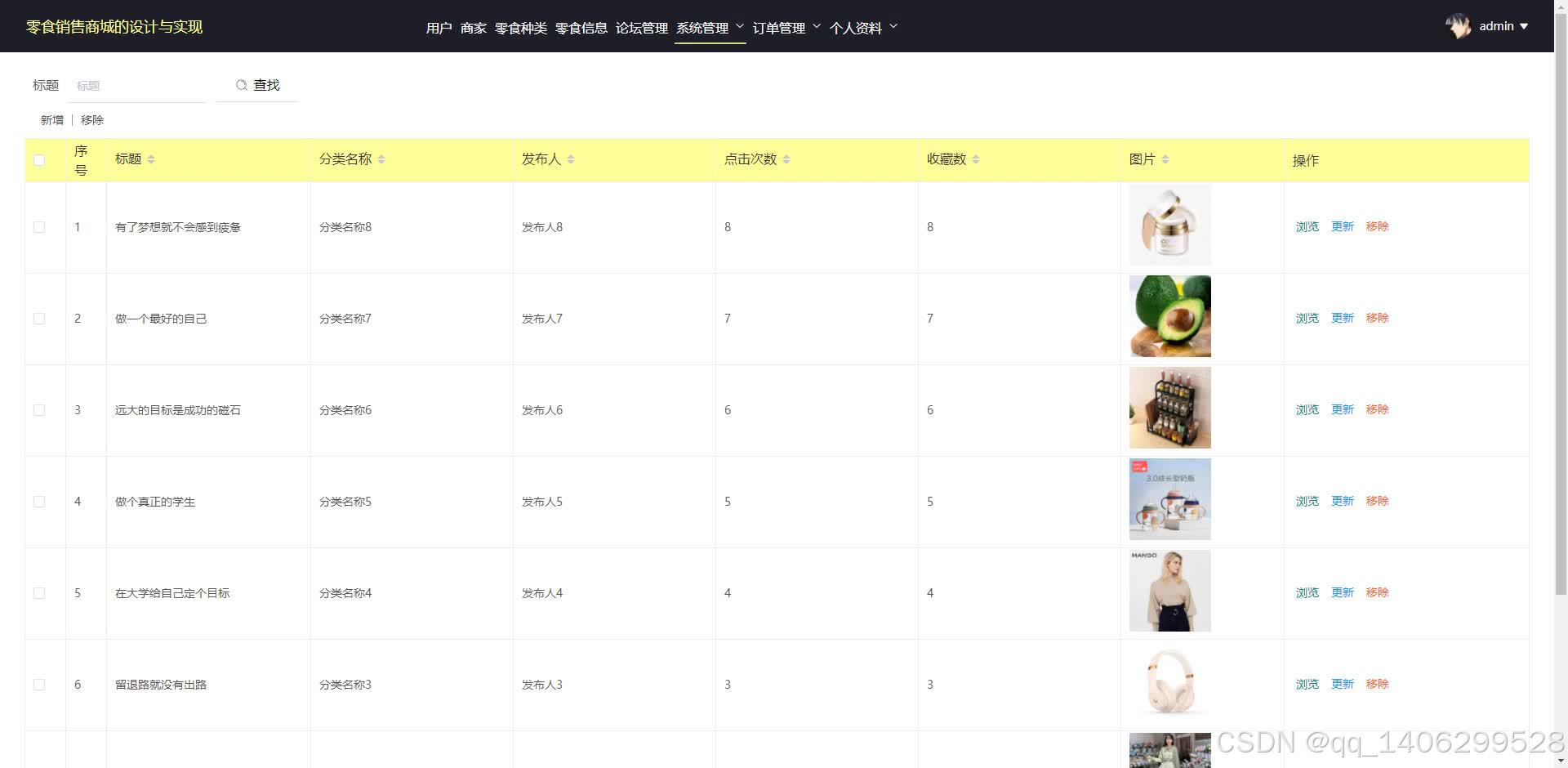Open the MANGO model thumbnail in row 5
Screen dimensions: 1568x768
[x=1170, y=591]
